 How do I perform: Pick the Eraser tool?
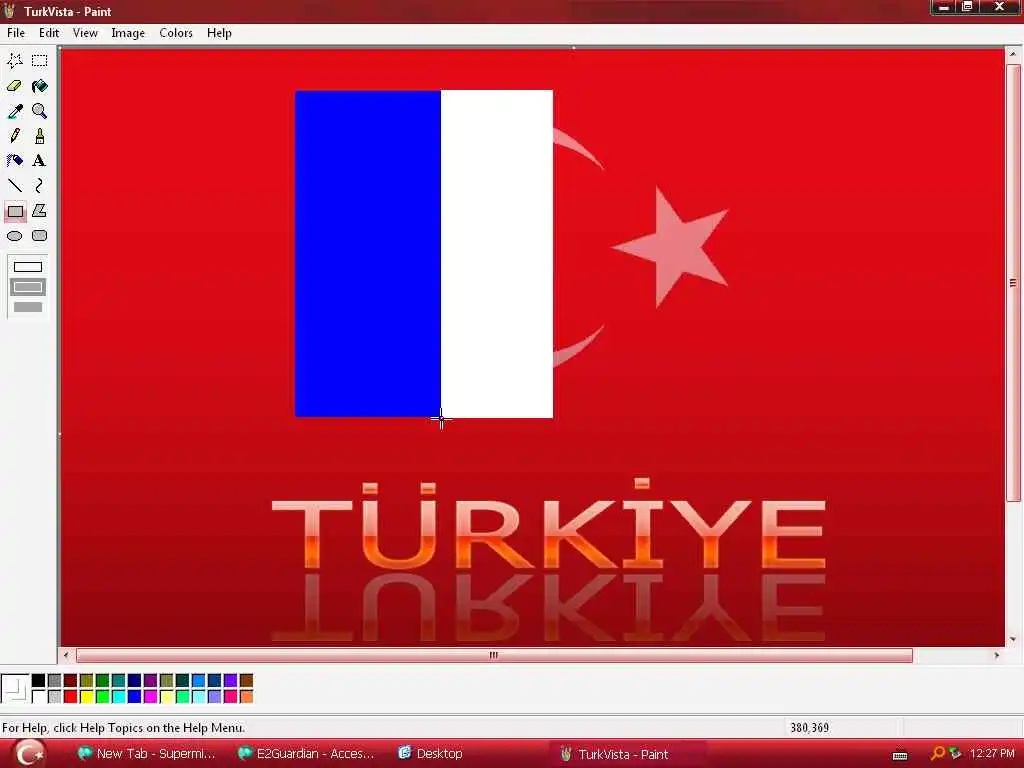click(15, 86)
